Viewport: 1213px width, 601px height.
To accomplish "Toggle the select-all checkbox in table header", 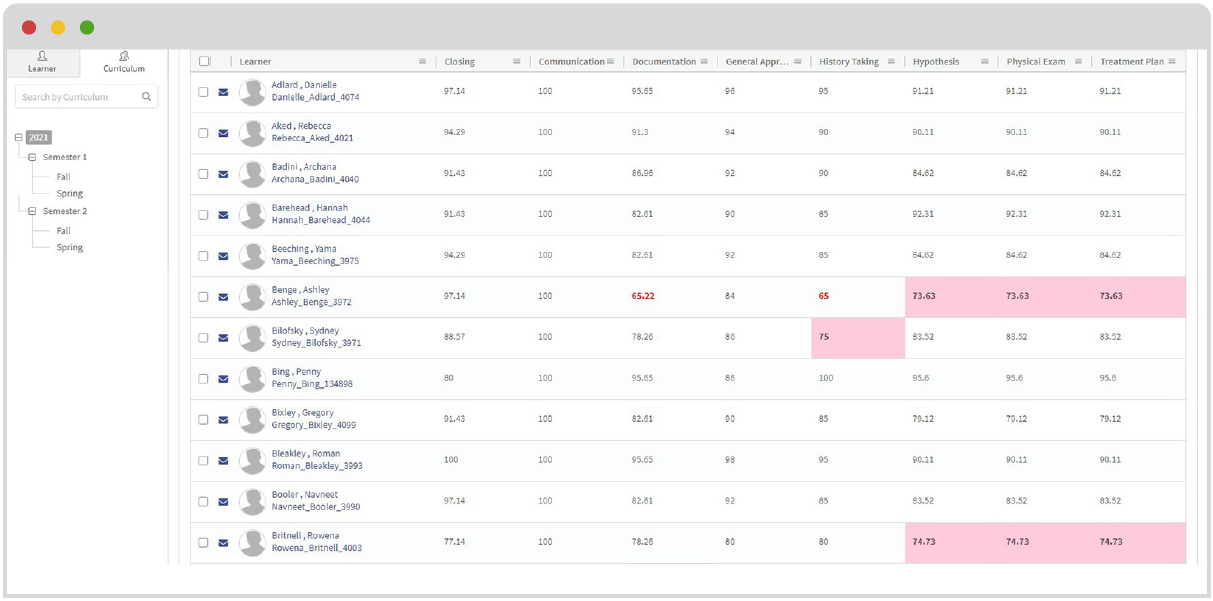I will [204, 62].
